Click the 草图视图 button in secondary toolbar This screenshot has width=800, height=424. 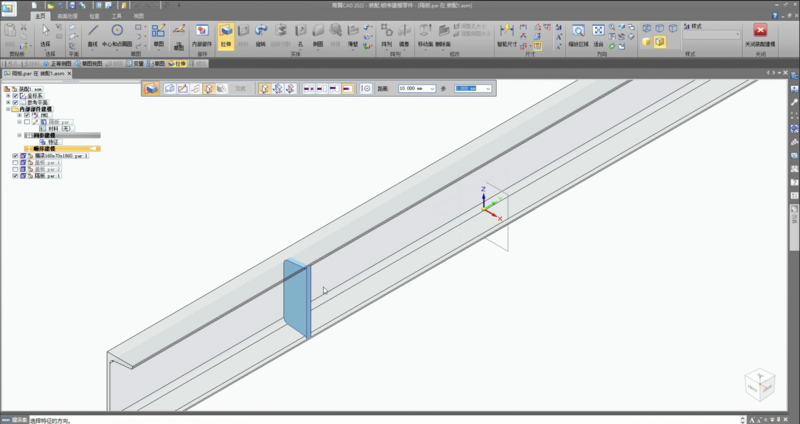coord(89,63)
